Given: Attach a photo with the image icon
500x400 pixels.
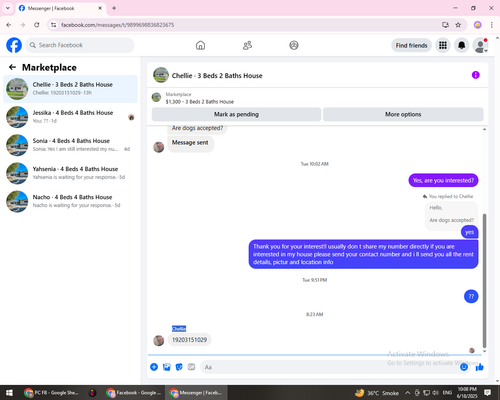Looking at the screenshot, I should (167, 367).
